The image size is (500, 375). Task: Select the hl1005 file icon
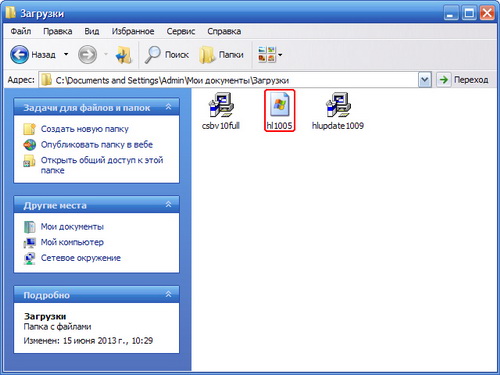pos(279,105)
